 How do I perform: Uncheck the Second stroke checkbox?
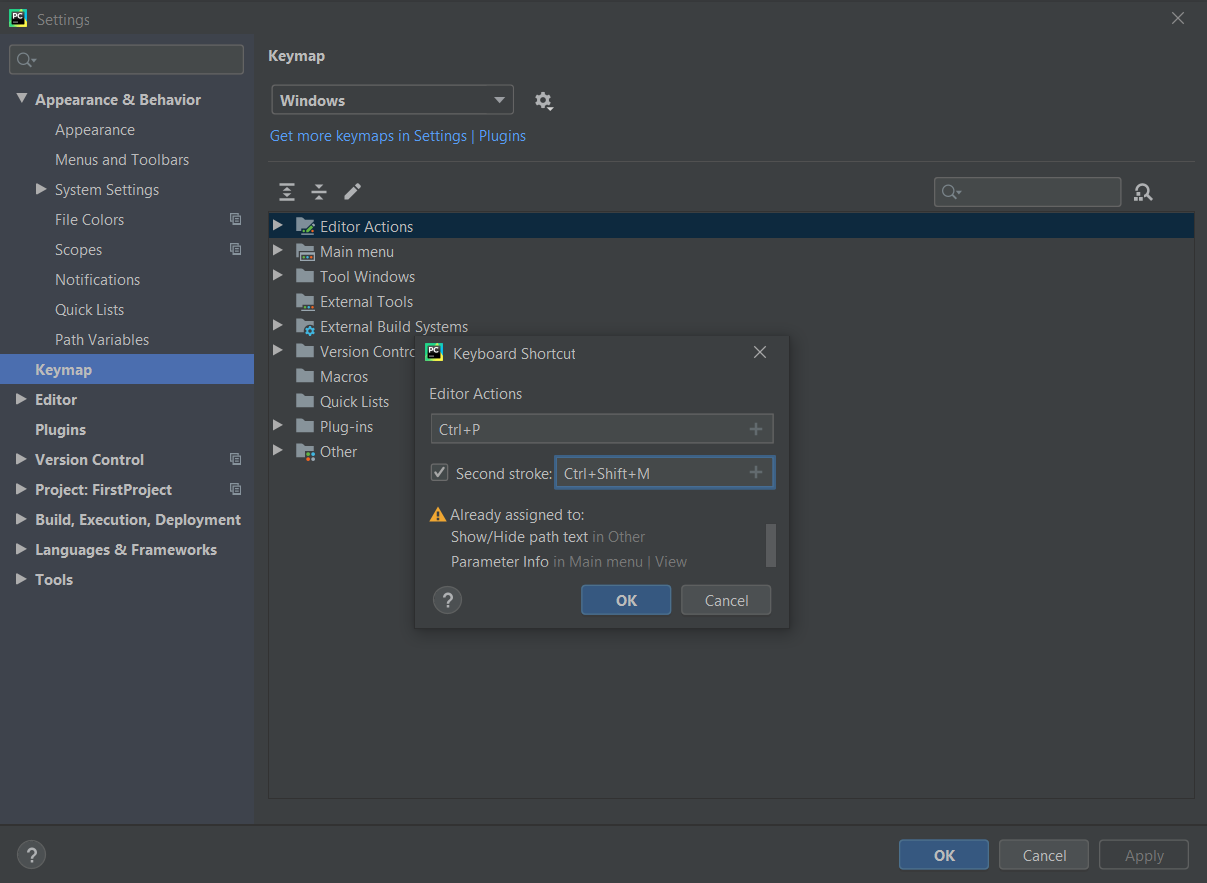[x=439, y=472]
